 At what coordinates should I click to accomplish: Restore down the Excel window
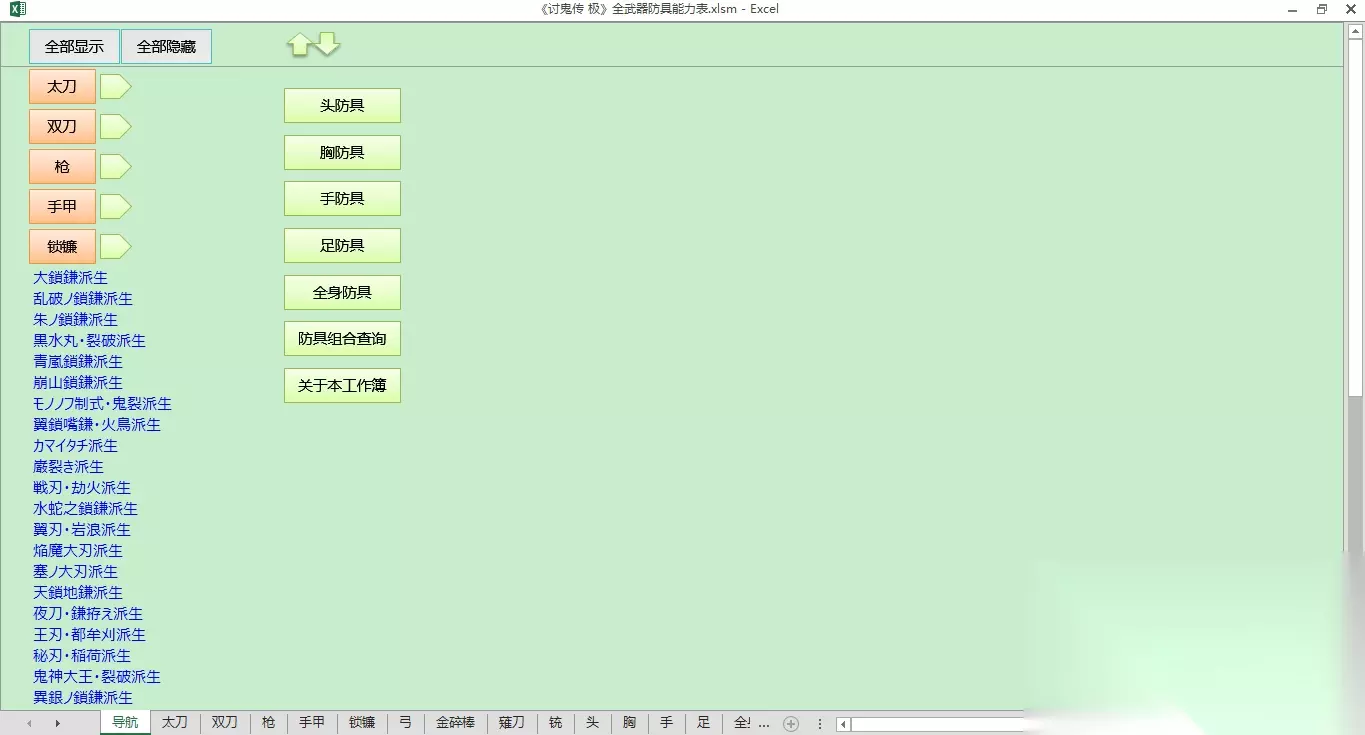click(x=1322, y=9)
